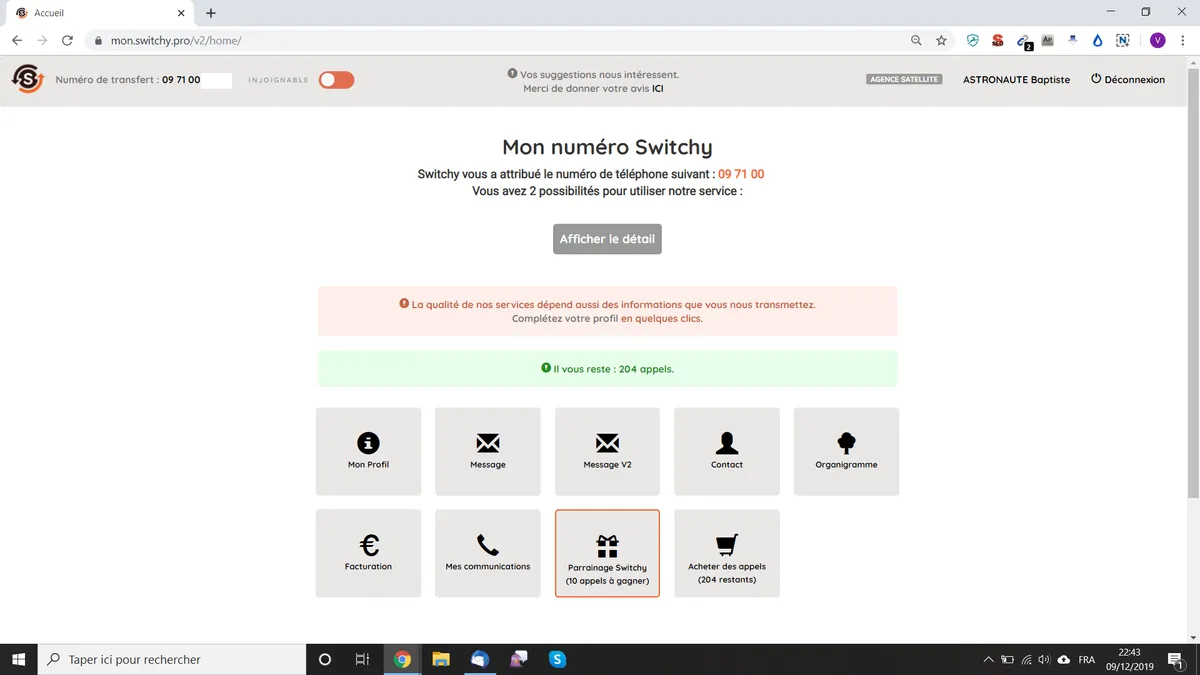Open the Chrome three-dot menu
Image resolution: width=1200 pixels, height=675 pixels.
(x=1183, y=41)
